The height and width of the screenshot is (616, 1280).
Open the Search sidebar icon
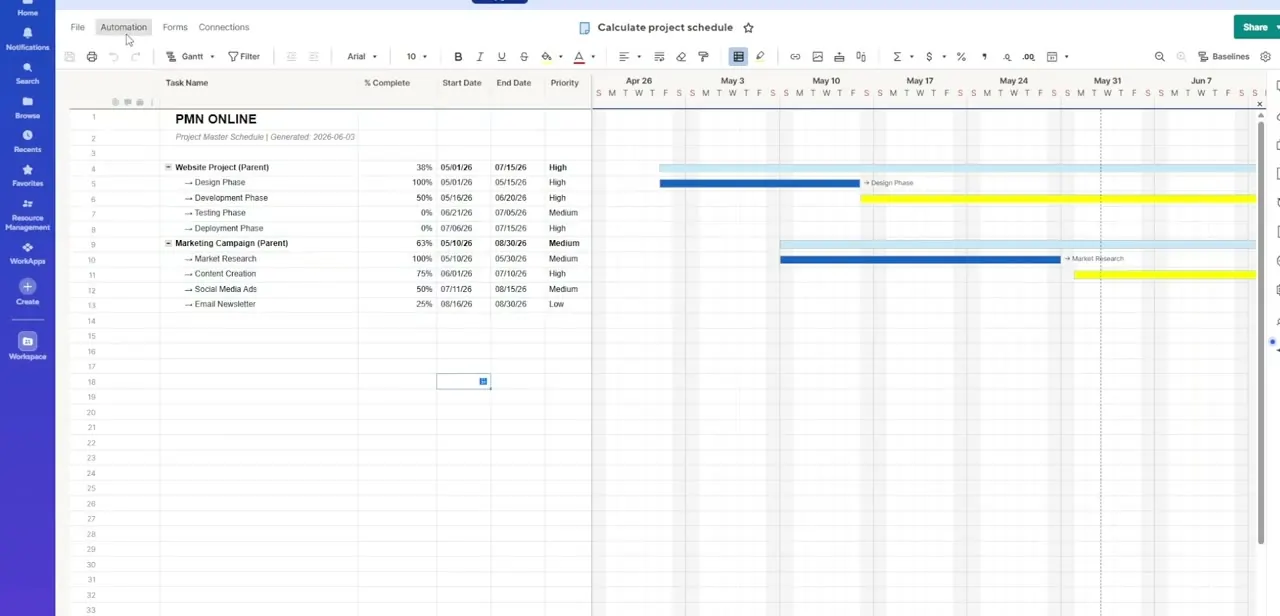(x=27, y=74)
